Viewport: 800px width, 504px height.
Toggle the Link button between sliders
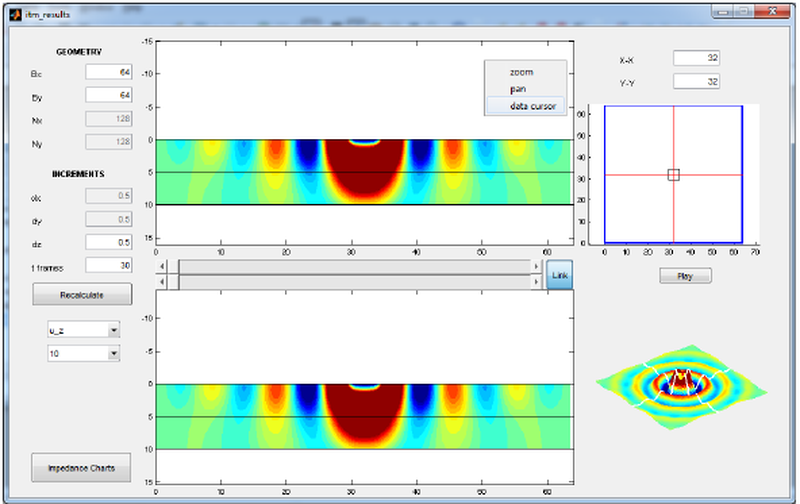click(x=559, y=275)
